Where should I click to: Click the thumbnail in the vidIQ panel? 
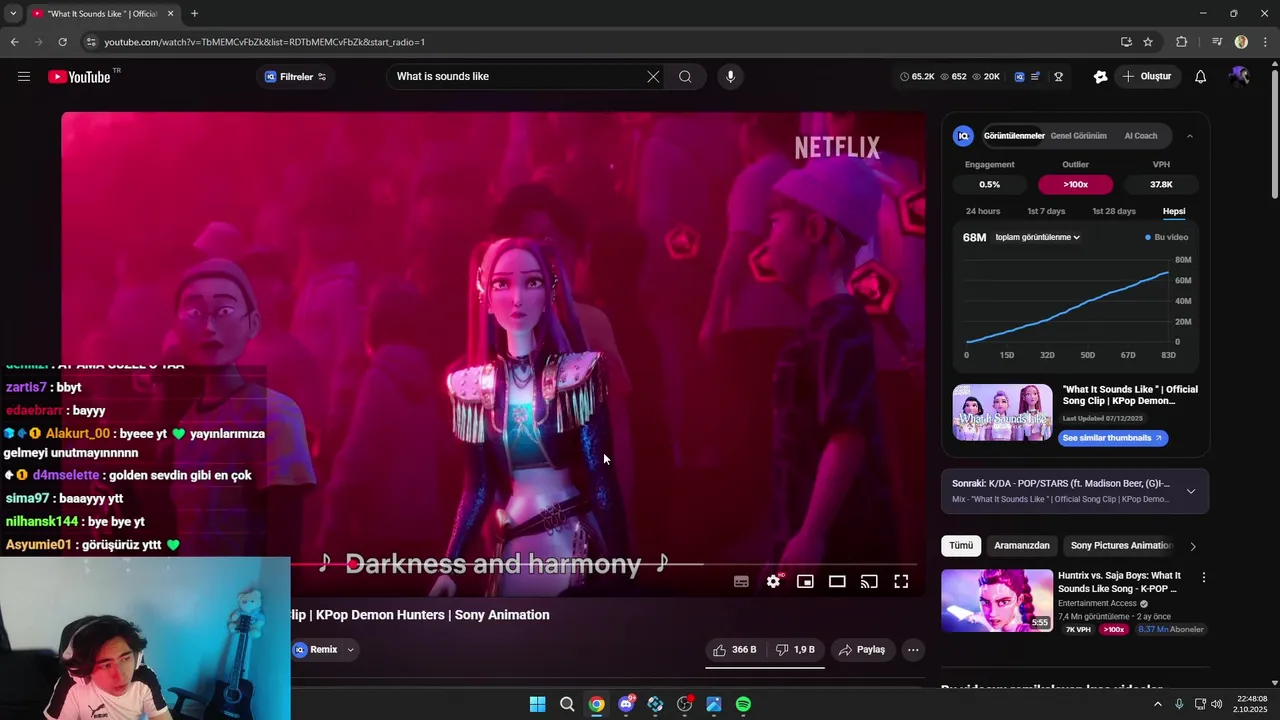tap(1002, 413)
